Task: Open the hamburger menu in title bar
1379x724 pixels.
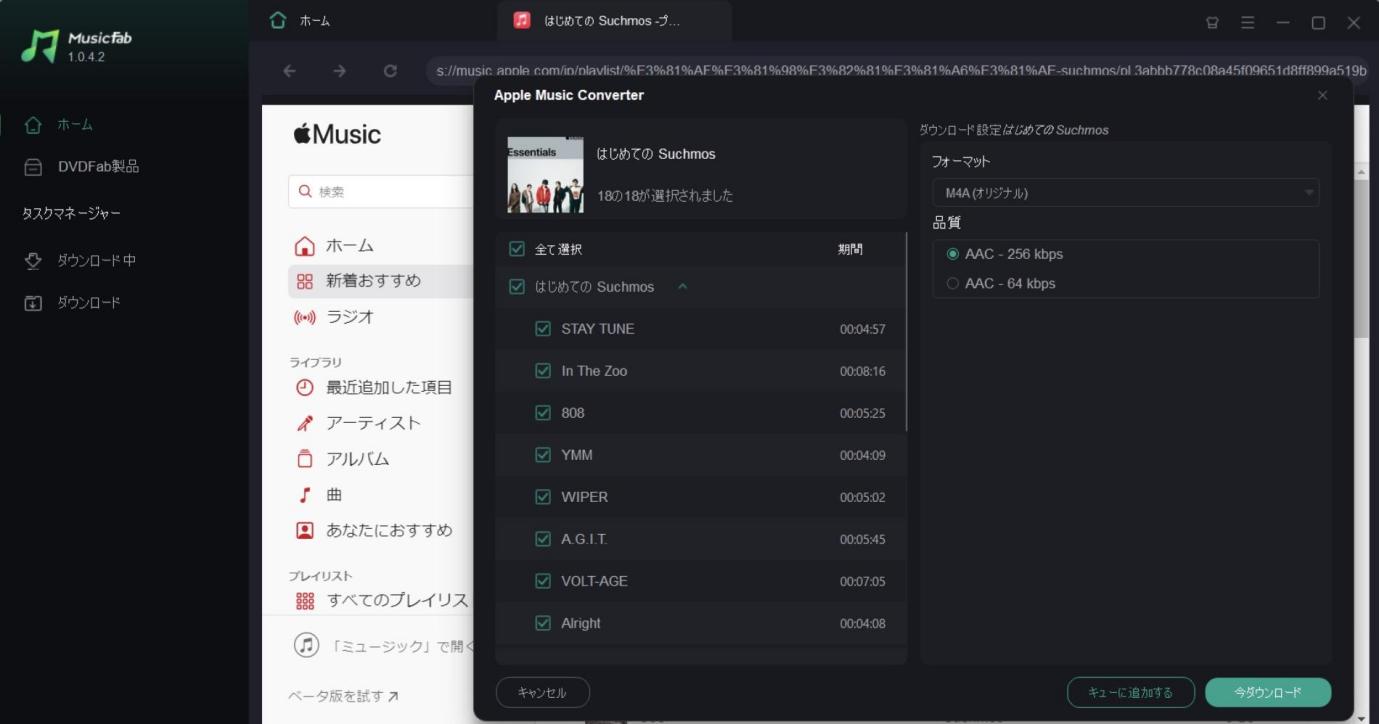Action: click(1248, 22)
